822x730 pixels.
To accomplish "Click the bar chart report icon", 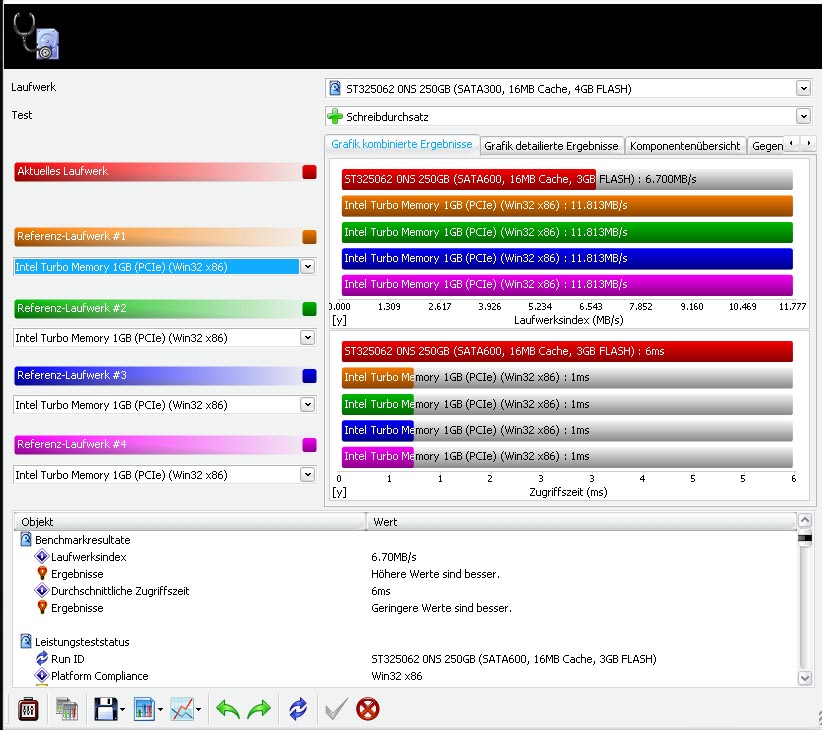I will pyautogui.click(x=144, y=710).
